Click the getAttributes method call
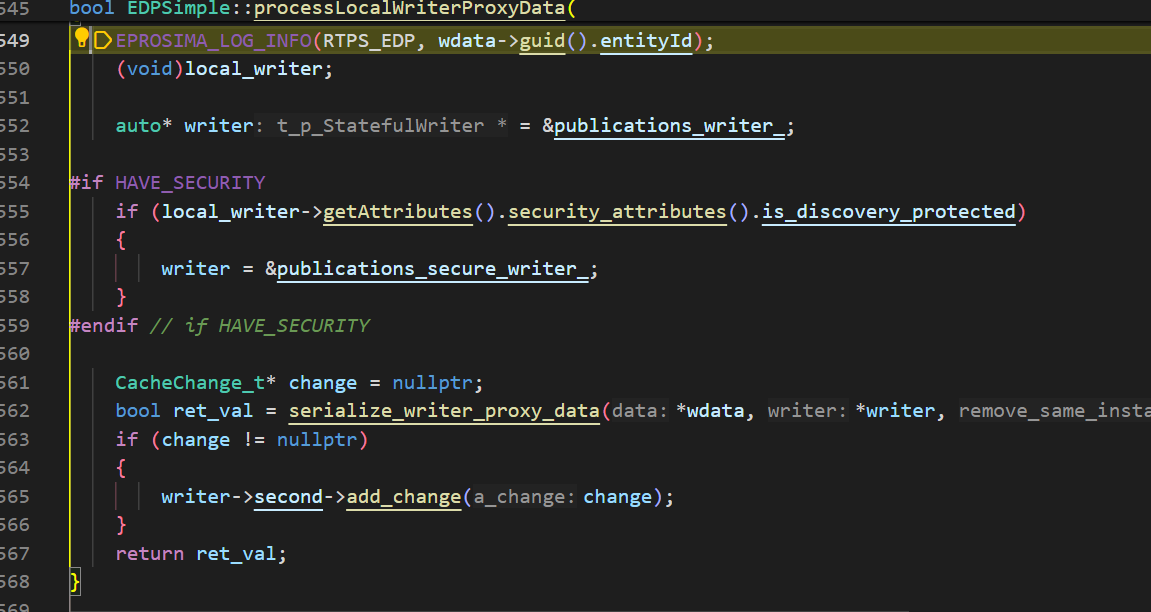 coord(397,211)
